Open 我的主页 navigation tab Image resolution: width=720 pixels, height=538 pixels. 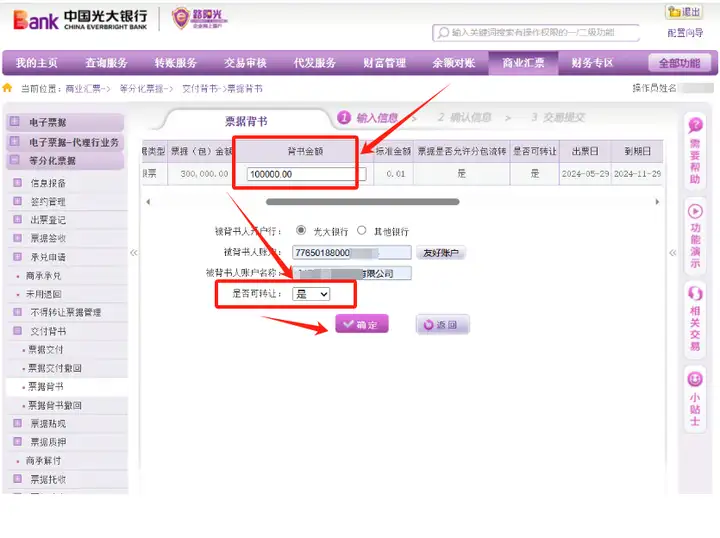click(37, 63)
